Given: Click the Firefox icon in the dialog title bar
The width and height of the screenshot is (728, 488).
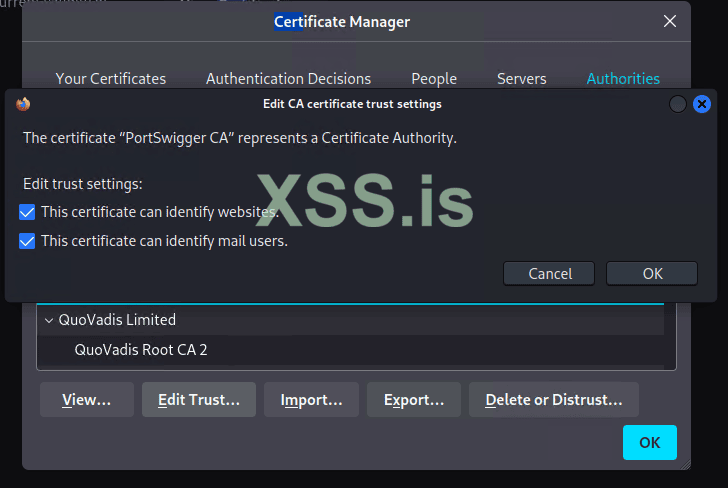Looking at the screenshot, I should click(23, 103).
